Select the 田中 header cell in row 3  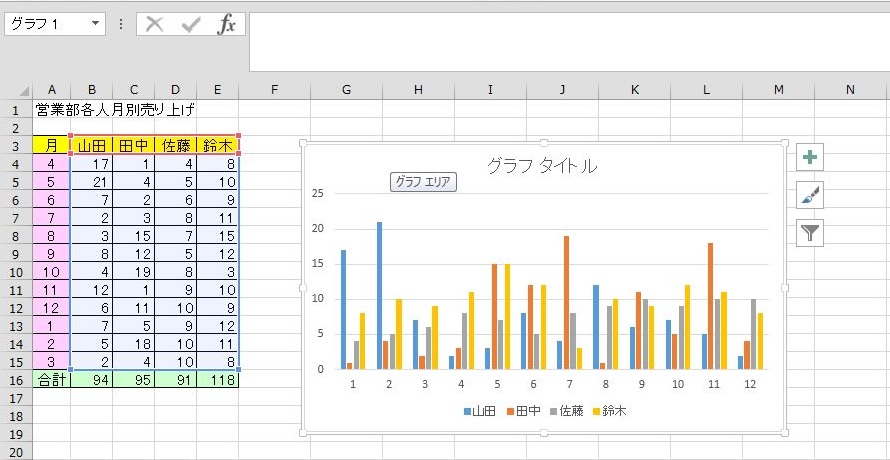(133, 146)
